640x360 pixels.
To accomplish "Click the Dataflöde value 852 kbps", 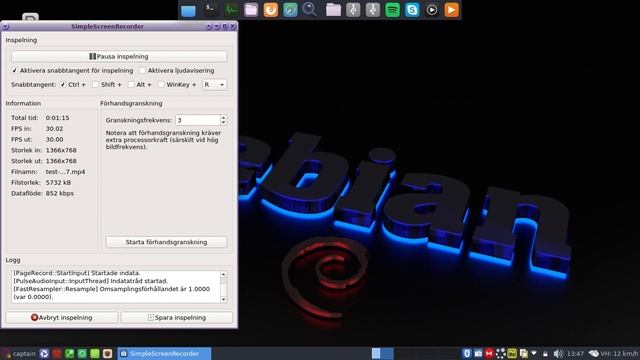I will coord(60,193).
